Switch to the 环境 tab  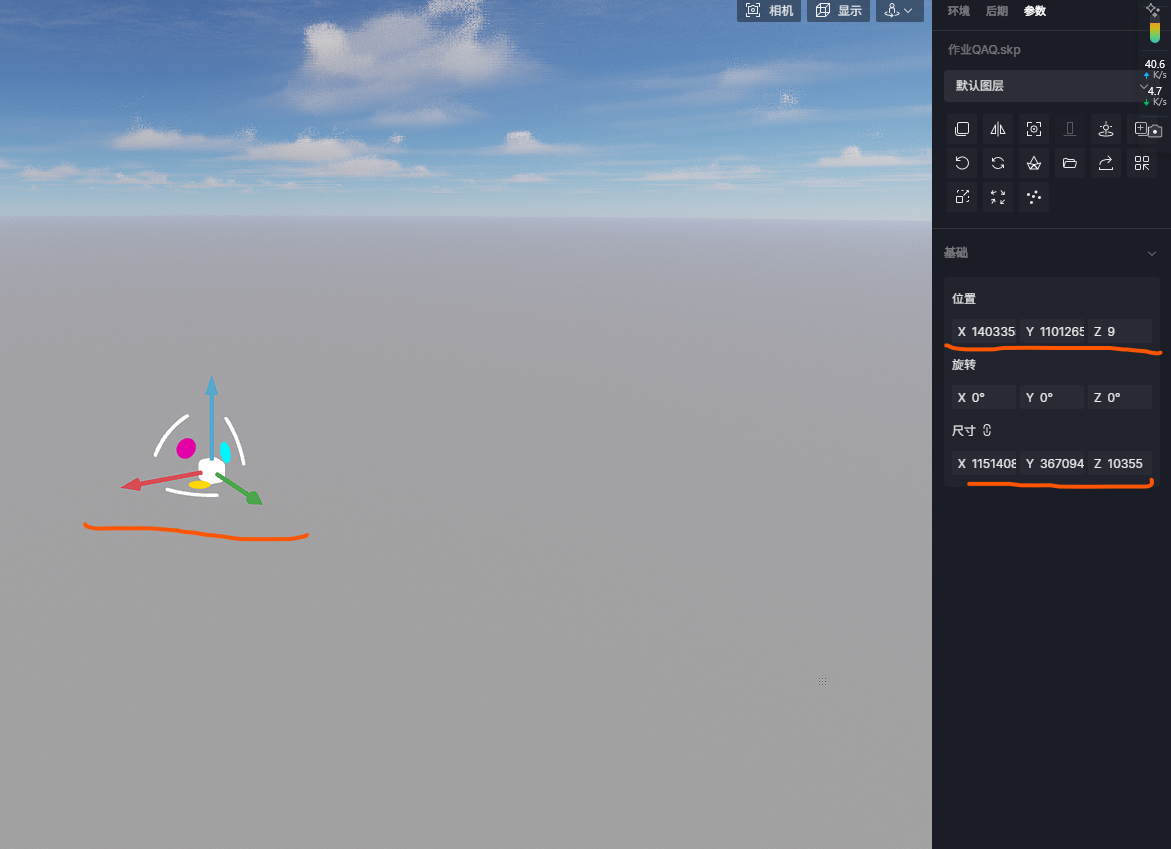click(958, 10)
